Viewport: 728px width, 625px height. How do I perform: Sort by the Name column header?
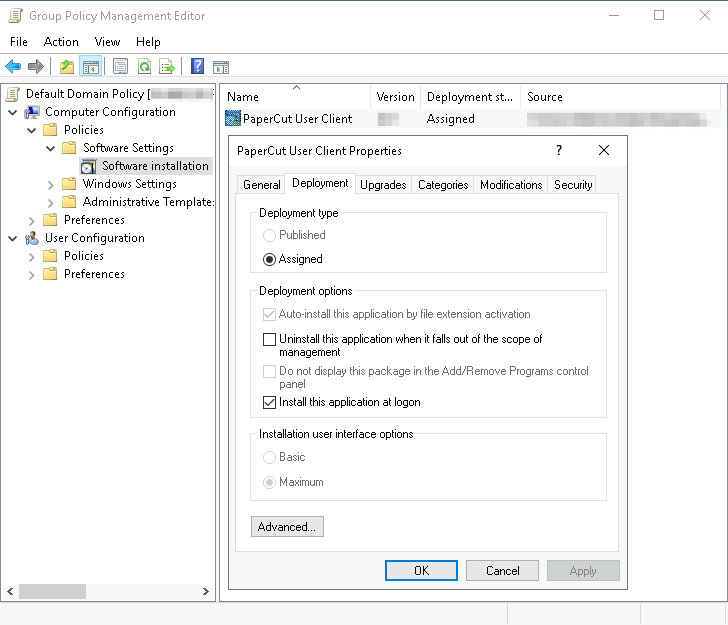[296, 97]
